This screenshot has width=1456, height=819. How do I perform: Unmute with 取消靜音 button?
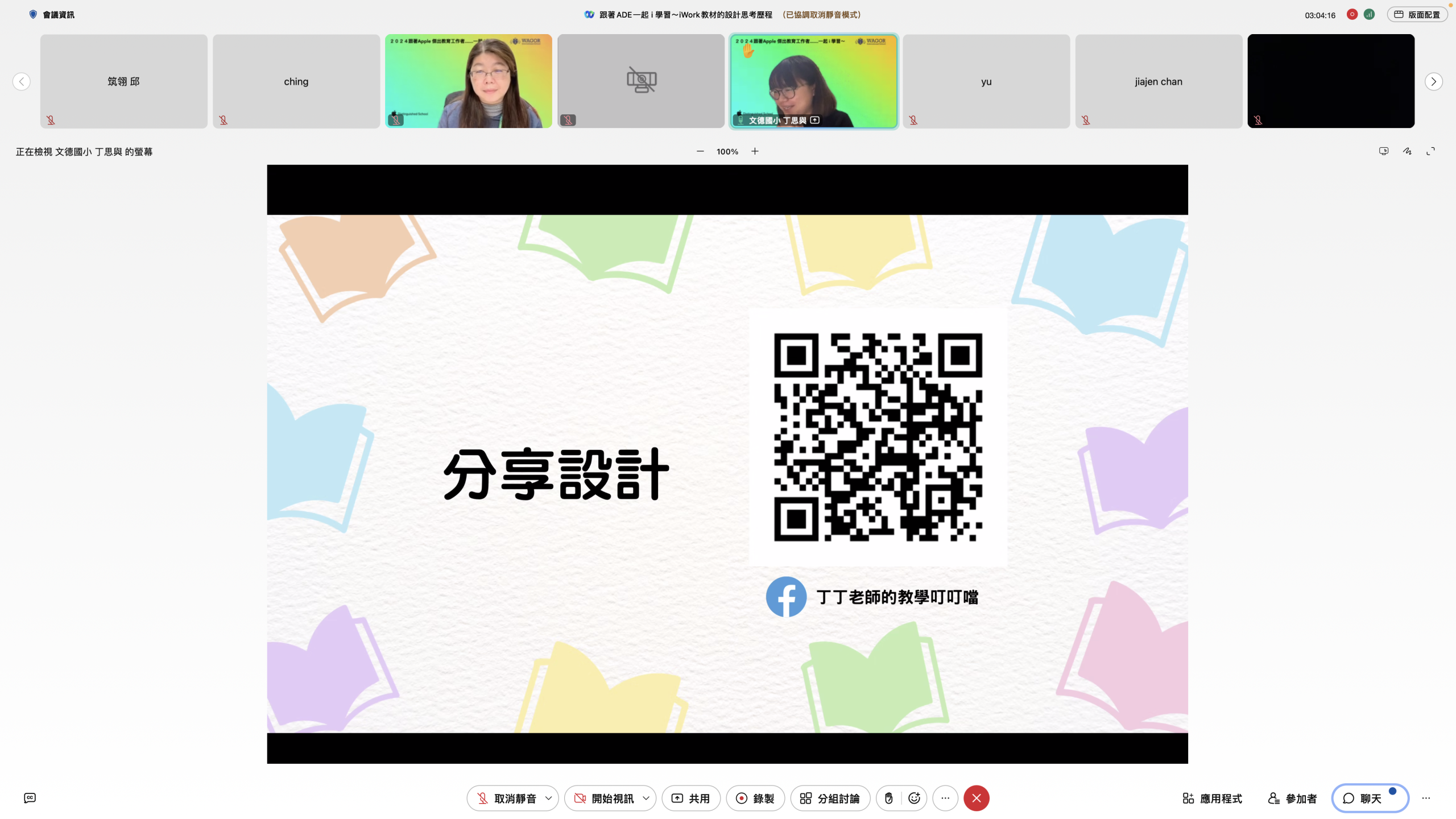tap(506, 798)
